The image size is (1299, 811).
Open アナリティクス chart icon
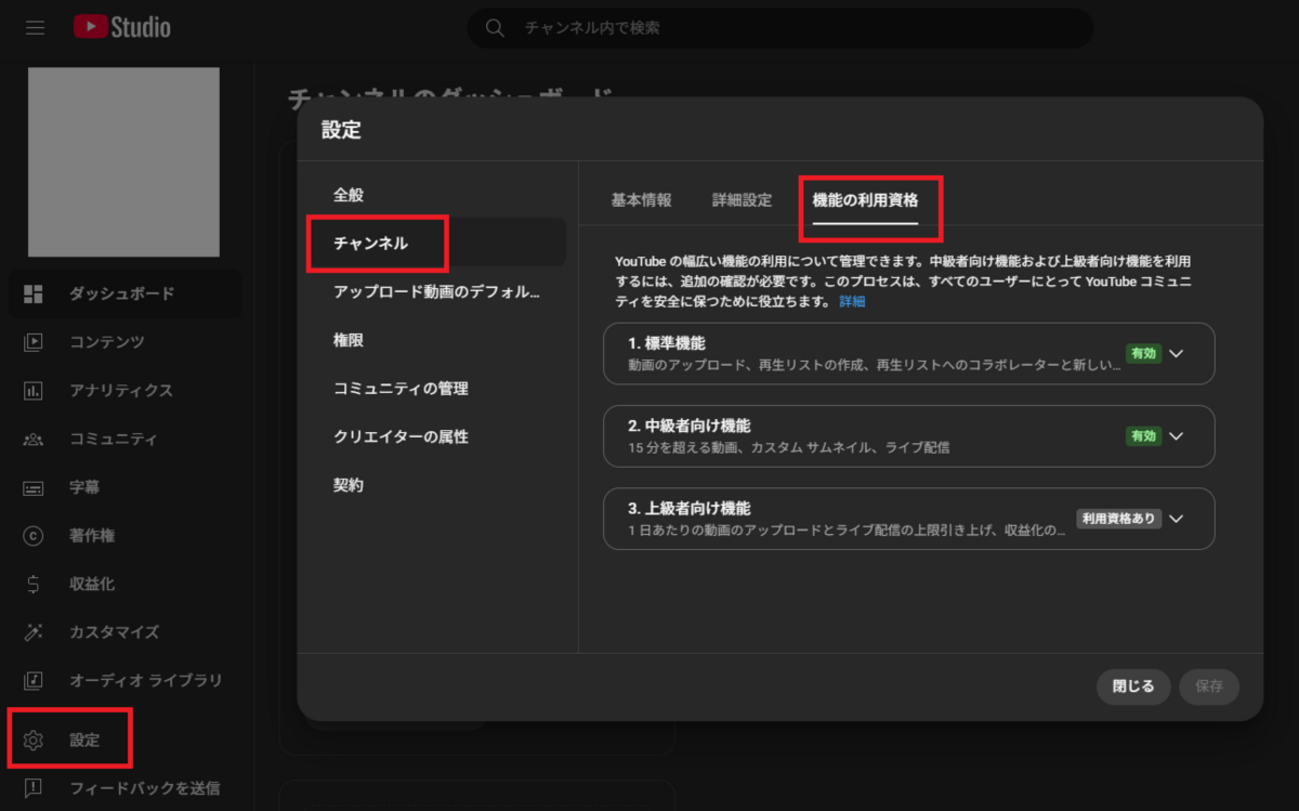[x=33, y=391]
